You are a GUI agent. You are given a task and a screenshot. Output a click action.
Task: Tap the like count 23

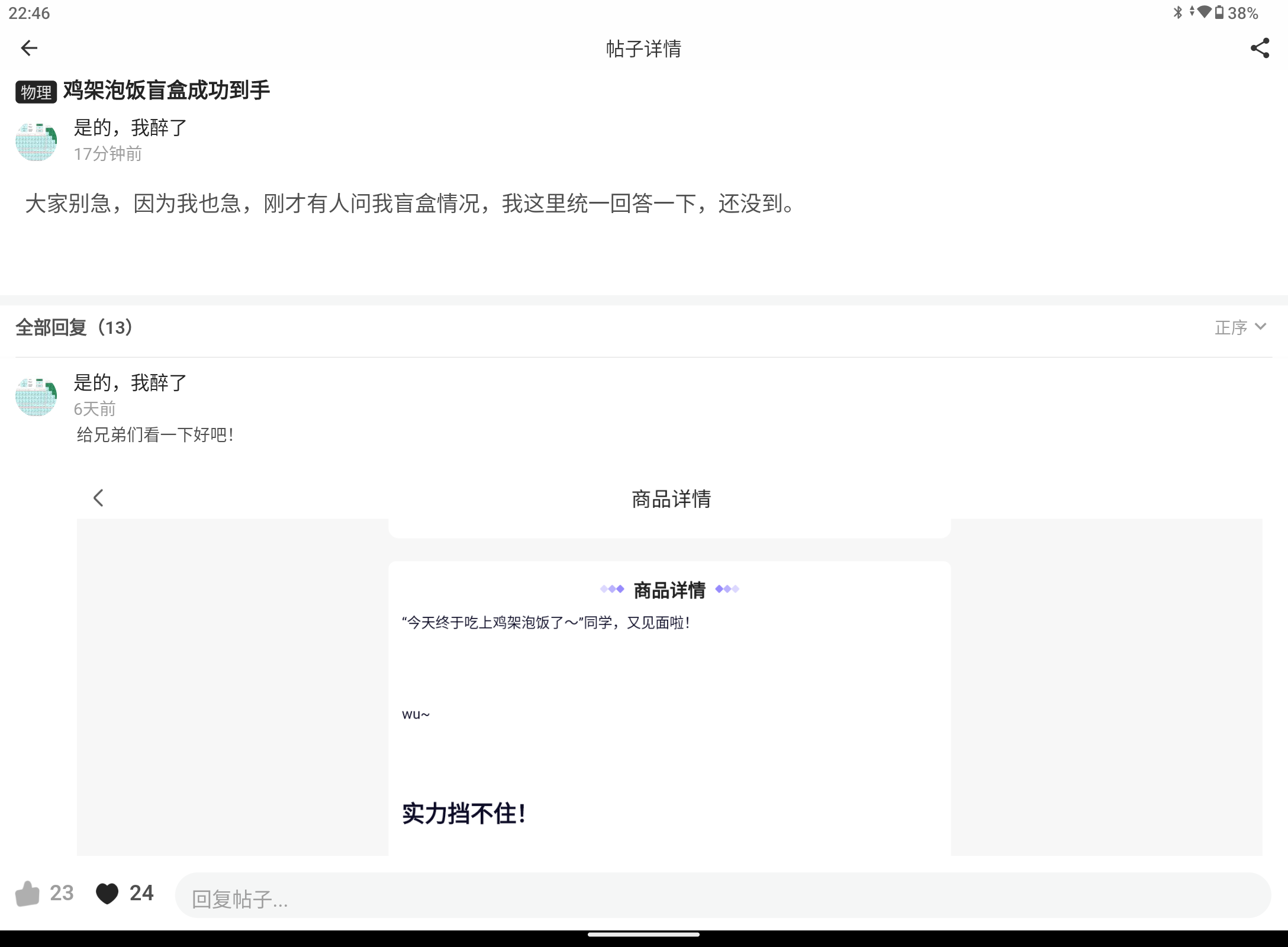point(62,893)
